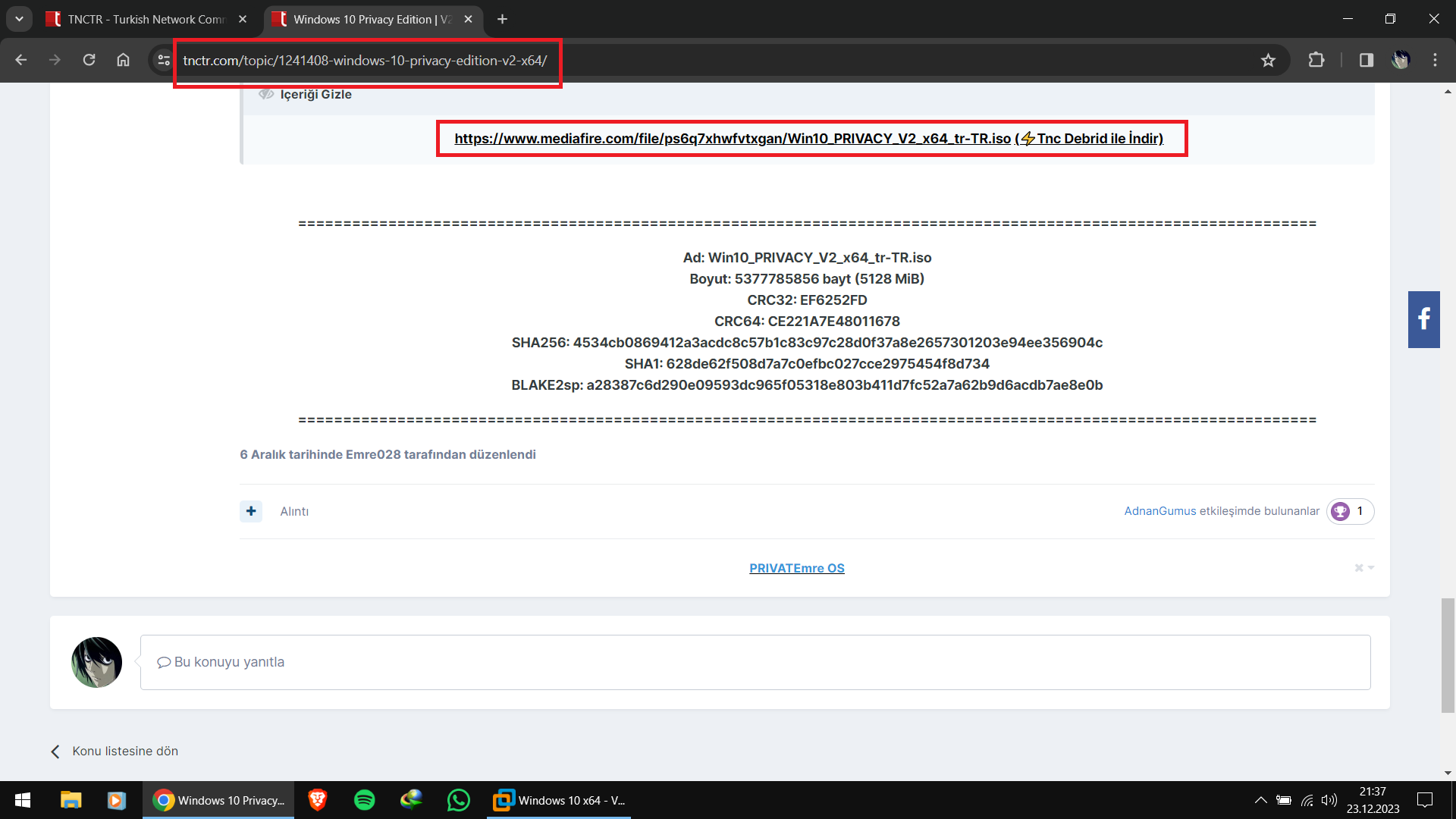
Task: Select the CRC32: EF6252FD text
Action: click(807, 300)
